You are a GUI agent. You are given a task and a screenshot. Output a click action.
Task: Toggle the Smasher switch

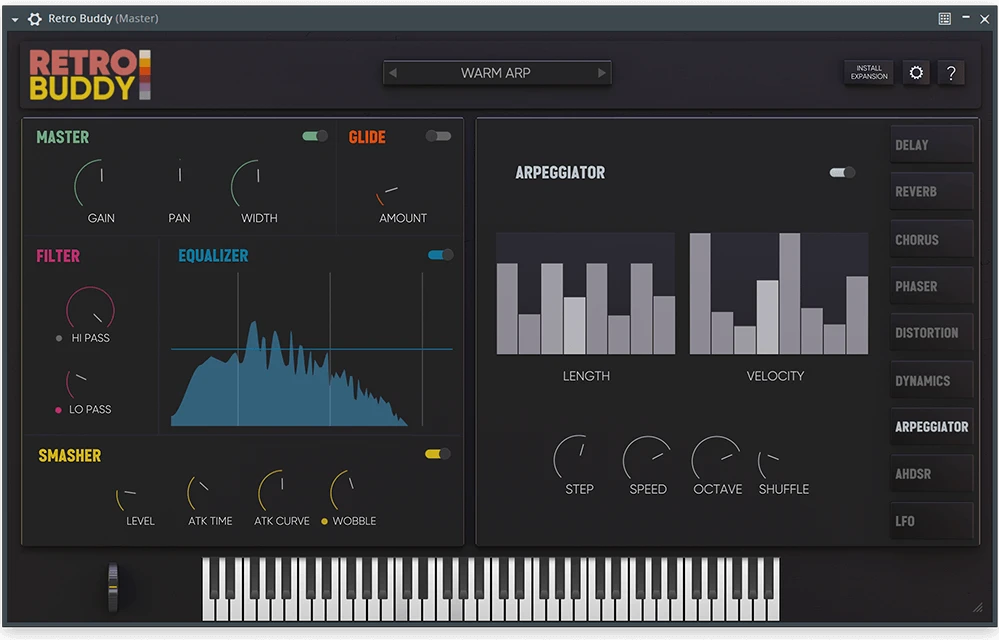point(438,453)
